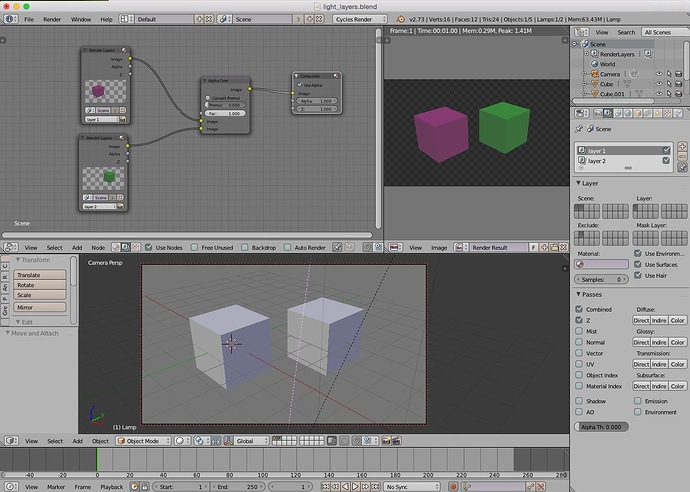Click the End frame field
The width and height of the screenshot is (690, 492).
pos(238,487)
